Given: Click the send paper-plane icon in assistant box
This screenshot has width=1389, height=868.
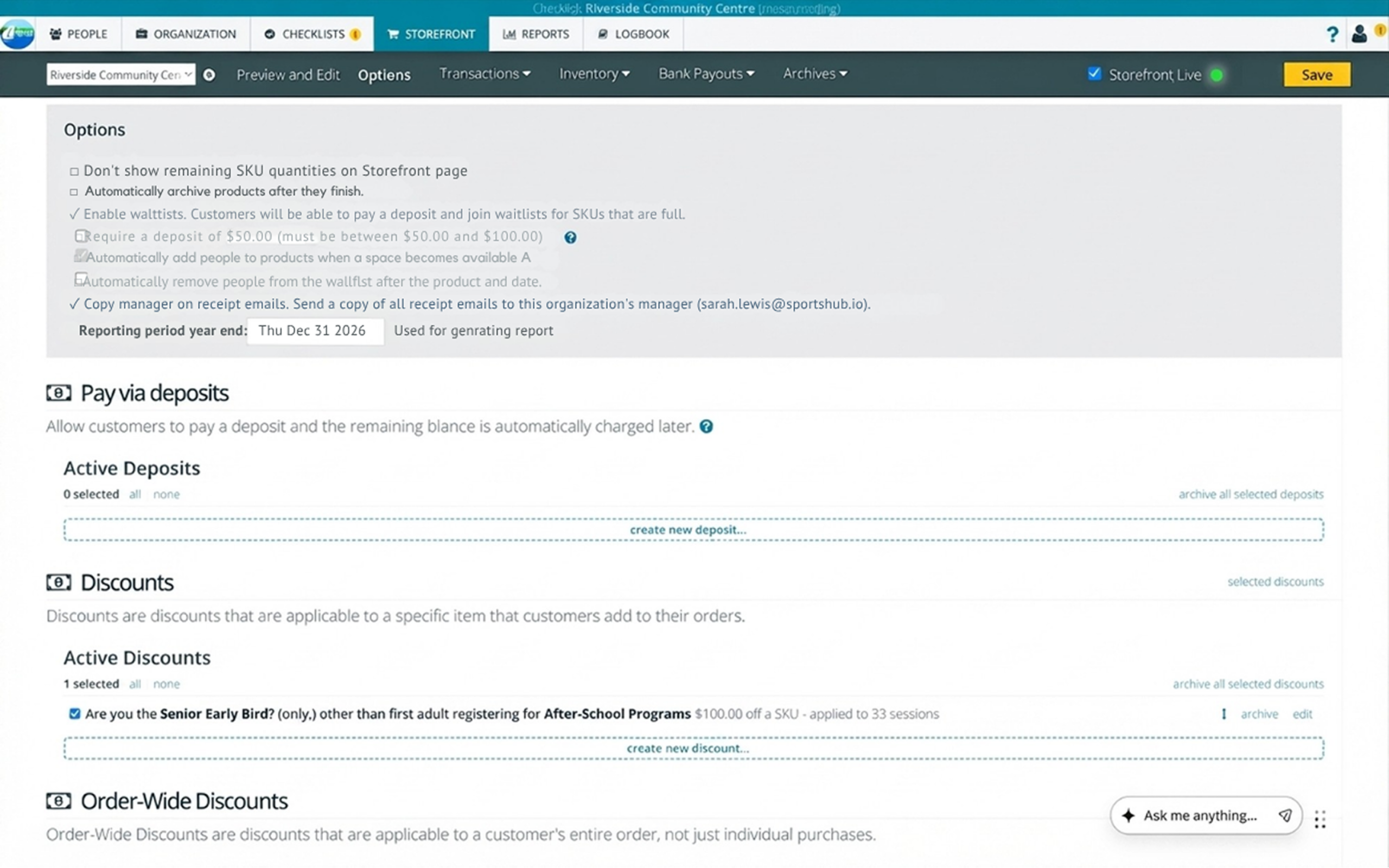Looking at the screenshot, I should pos(1285,816).
